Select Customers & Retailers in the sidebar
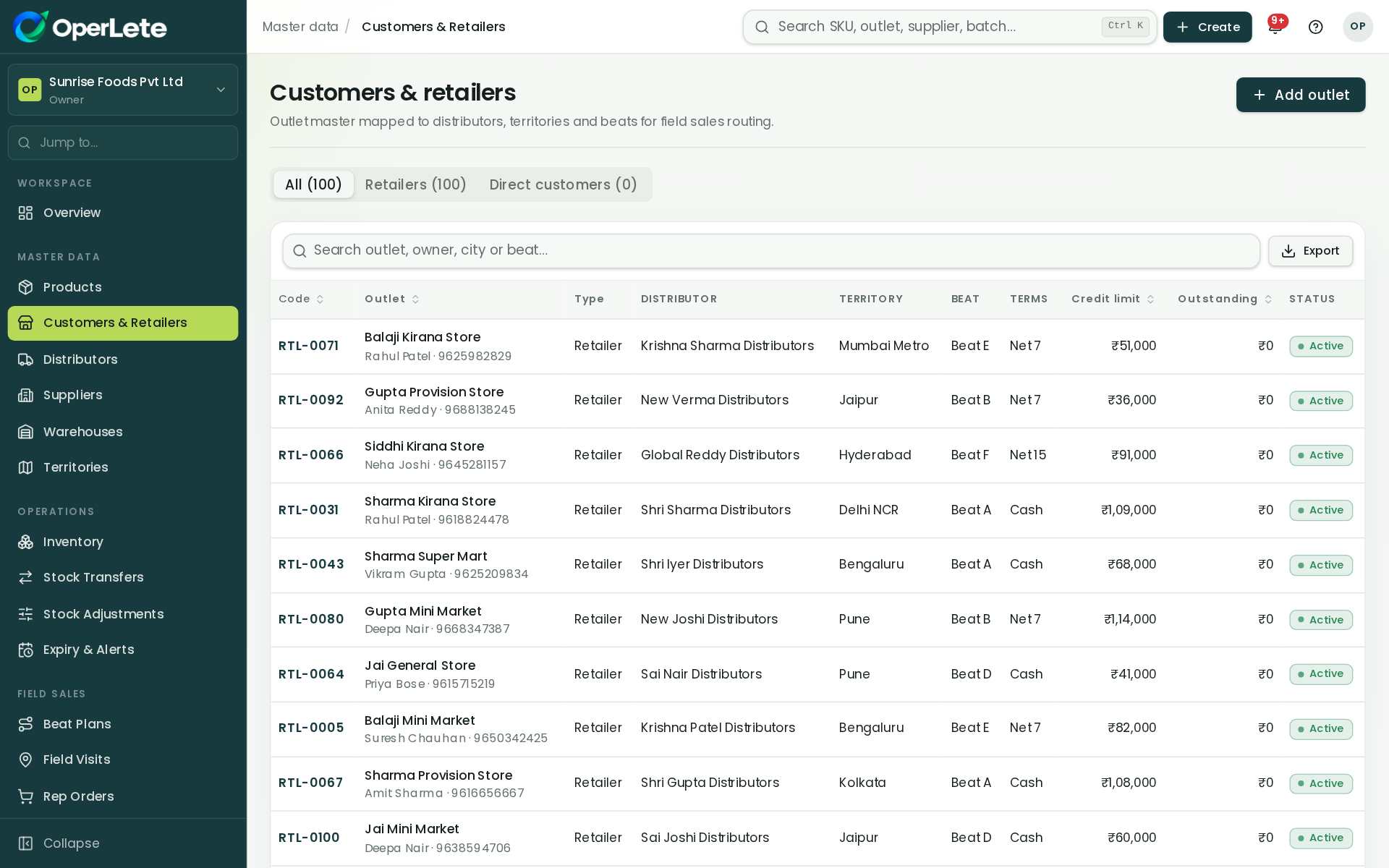 (123, 323)
